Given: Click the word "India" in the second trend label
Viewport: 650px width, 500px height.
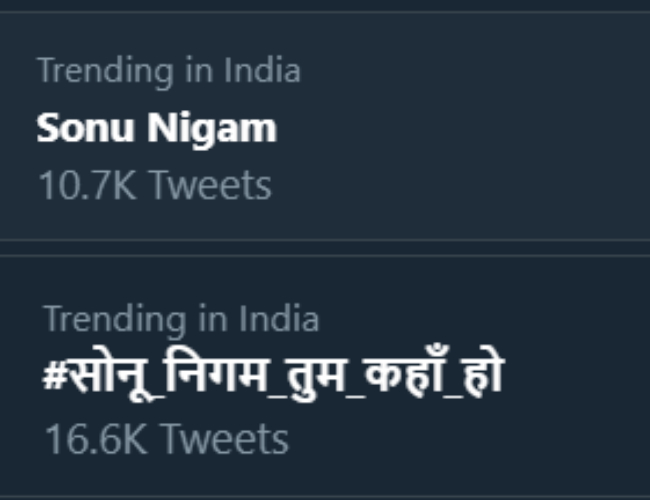Looking at the screenshot, I should 280,319.
